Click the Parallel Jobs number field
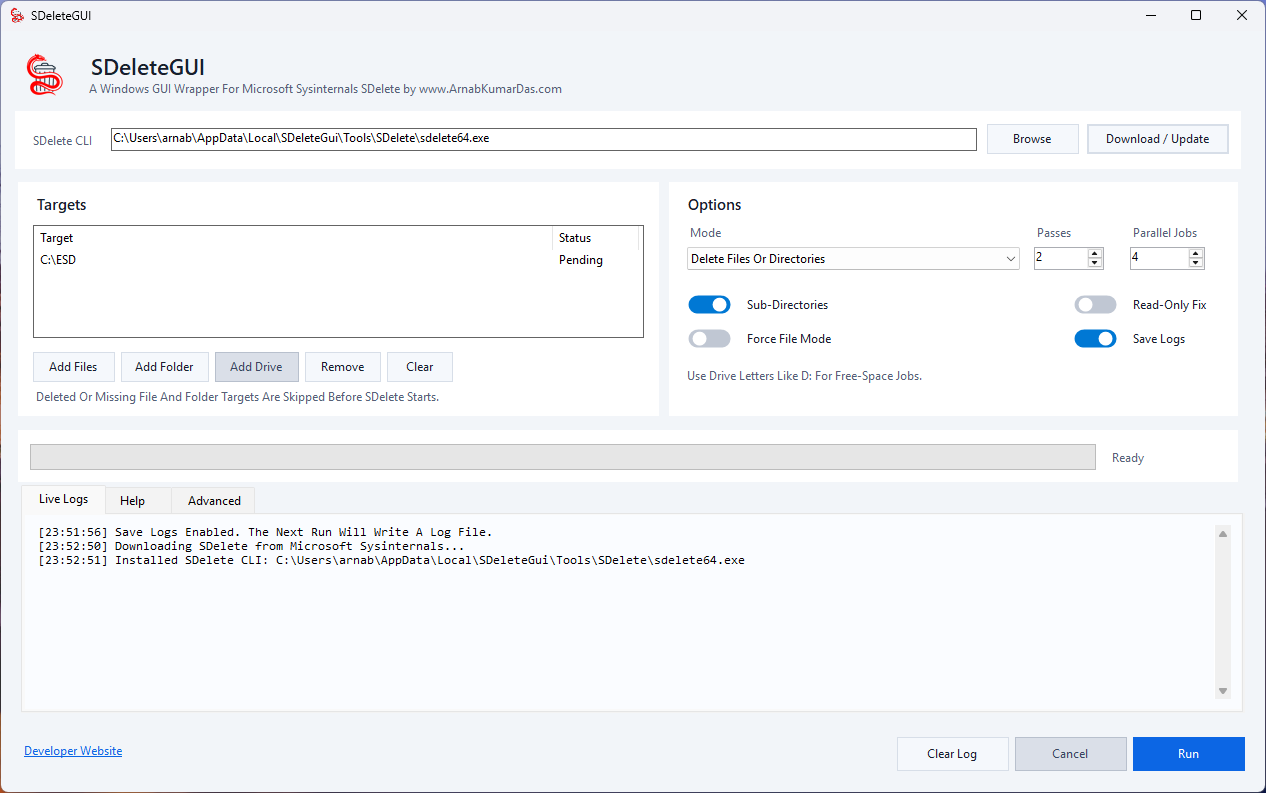Image resolution: width=1266 pixels, height=793 pixels. (x=1159, y=258)
